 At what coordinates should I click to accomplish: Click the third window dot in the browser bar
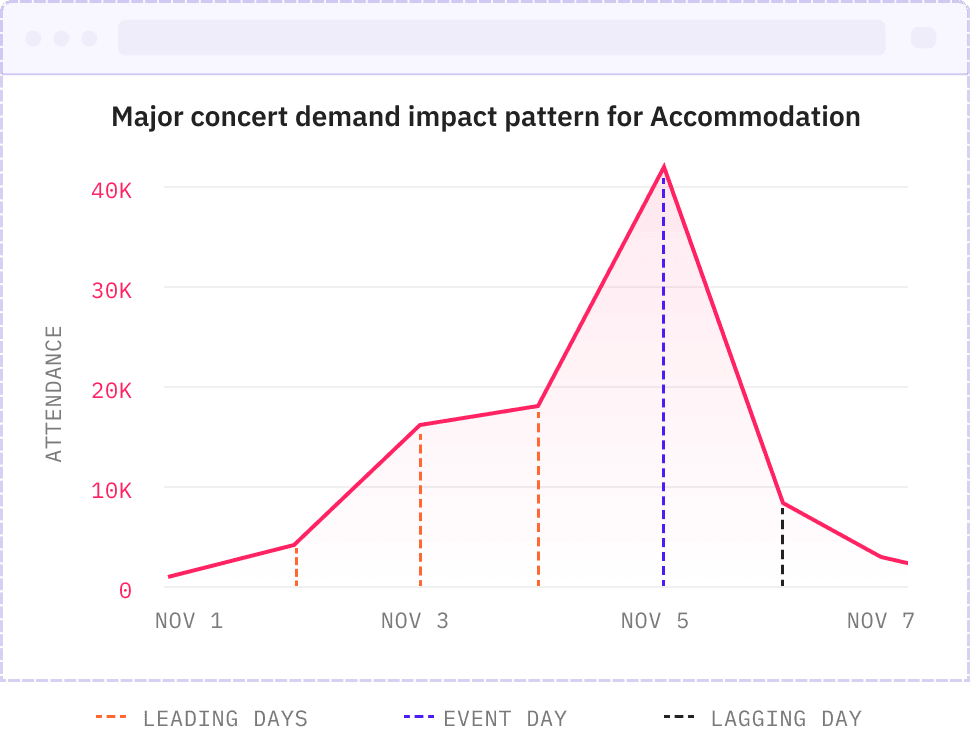[89, 38]
